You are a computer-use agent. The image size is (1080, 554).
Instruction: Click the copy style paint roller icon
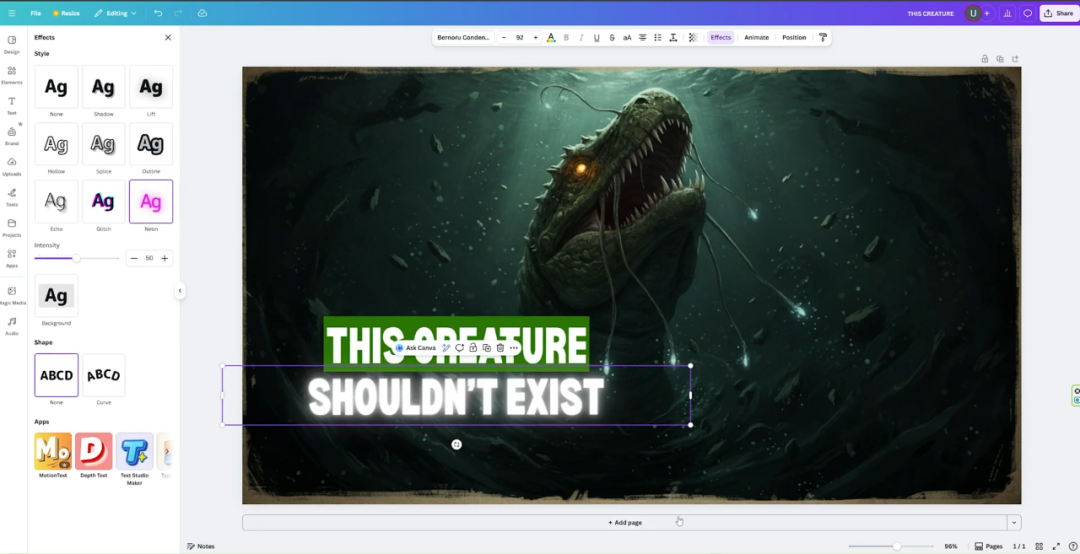pos(823,38)
